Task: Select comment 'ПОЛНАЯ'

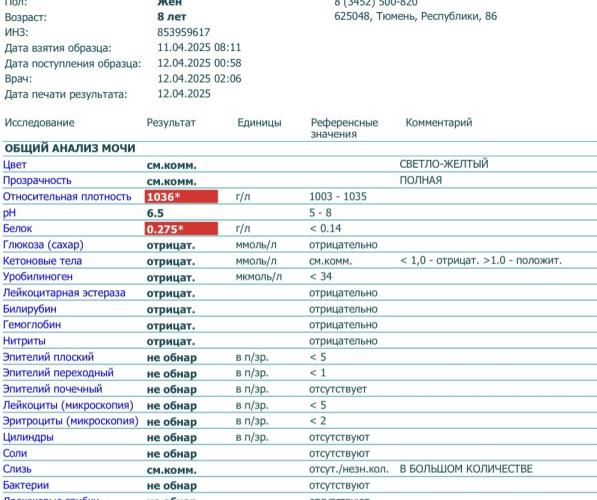Action: (x=421, y=180)
